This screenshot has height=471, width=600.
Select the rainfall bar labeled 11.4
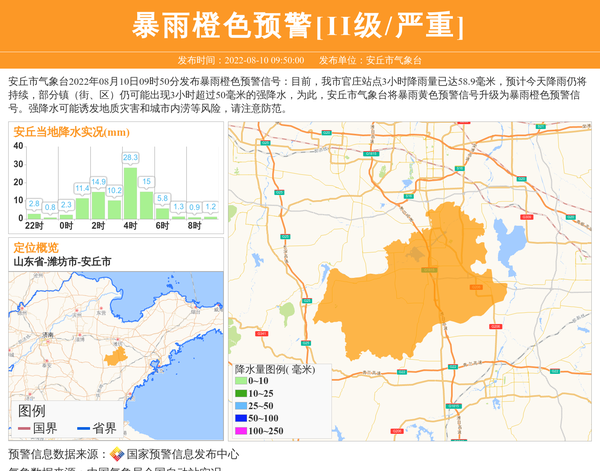[x=82, y=207]
